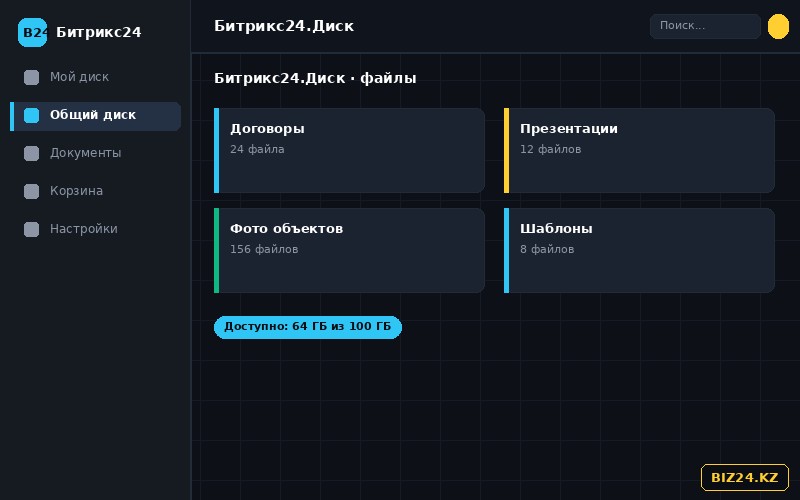This screenshot has width=800, height=500.
Task: Click the blue icon beside Общий диск
Action: click(x=32, y=115)
